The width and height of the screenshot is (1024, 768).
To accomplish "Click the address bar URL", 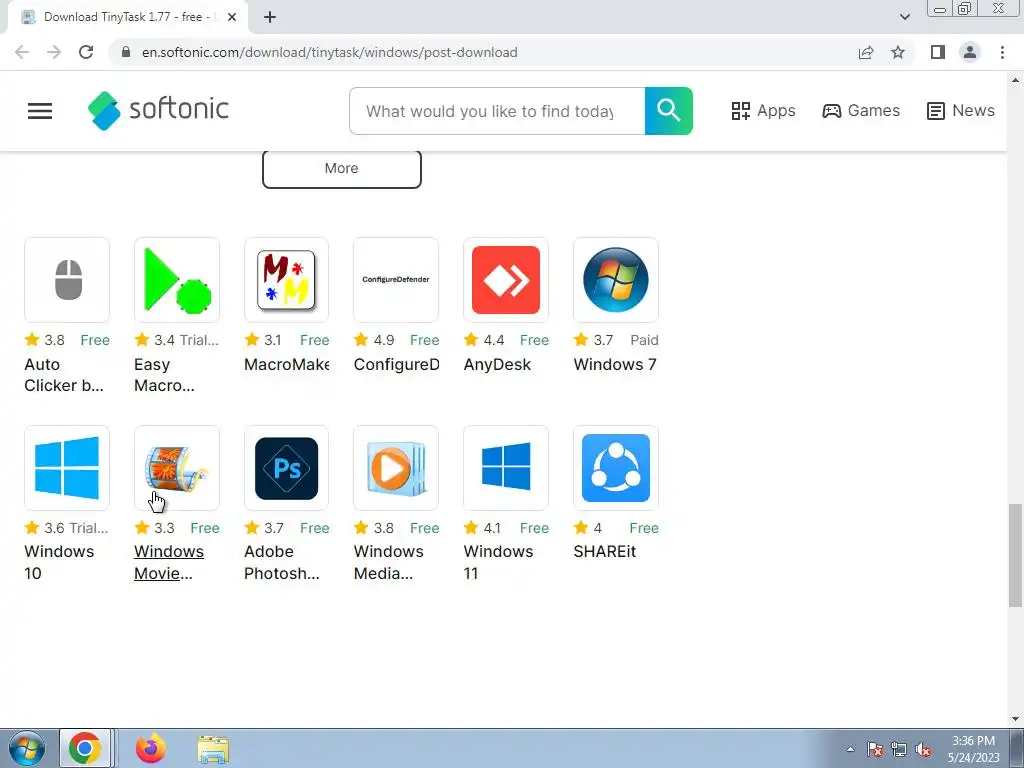I will click(329, 52).
